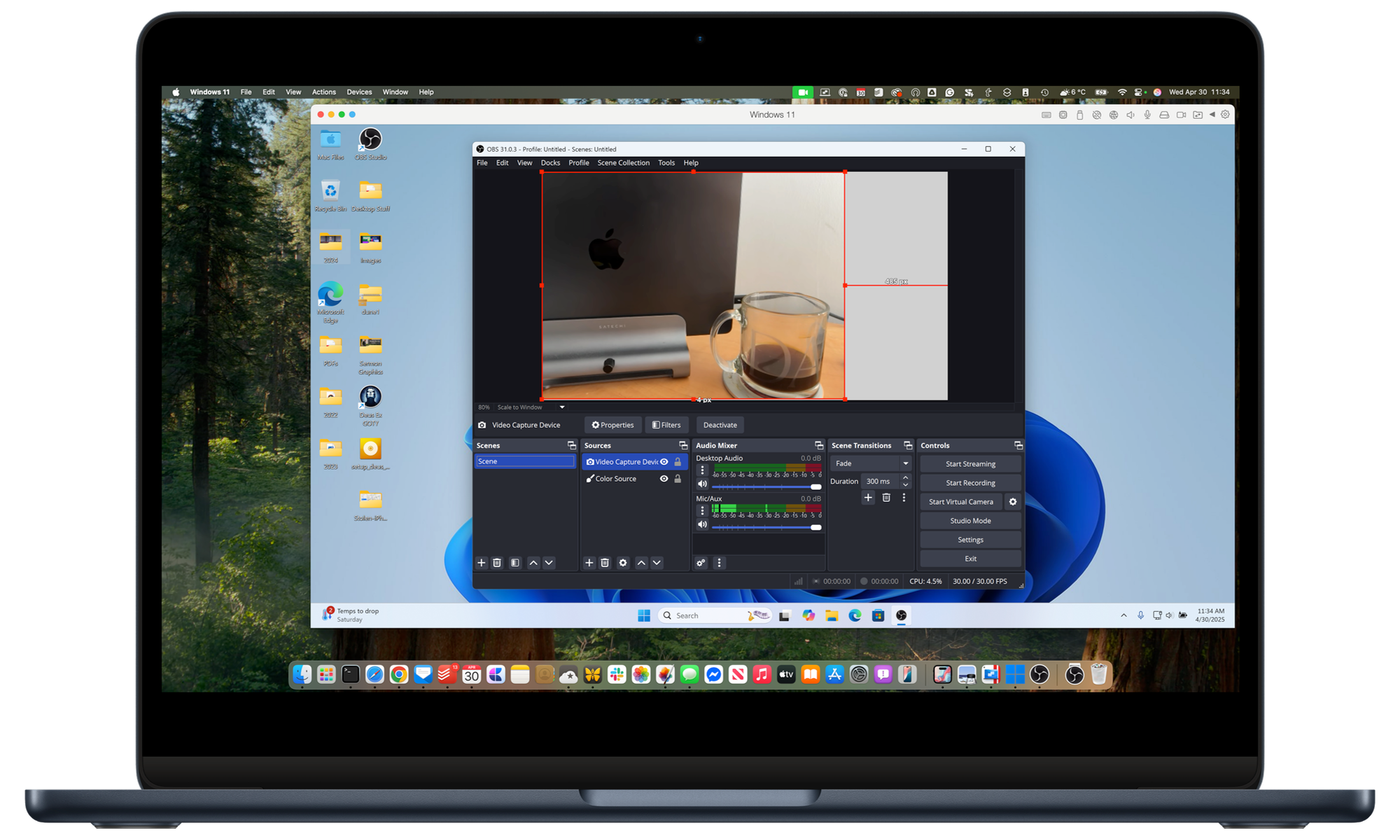The height and width of the screenshot is (840, 1400).
Task: Open the Tools menu in OBS
Action: [x=666, y=162]
